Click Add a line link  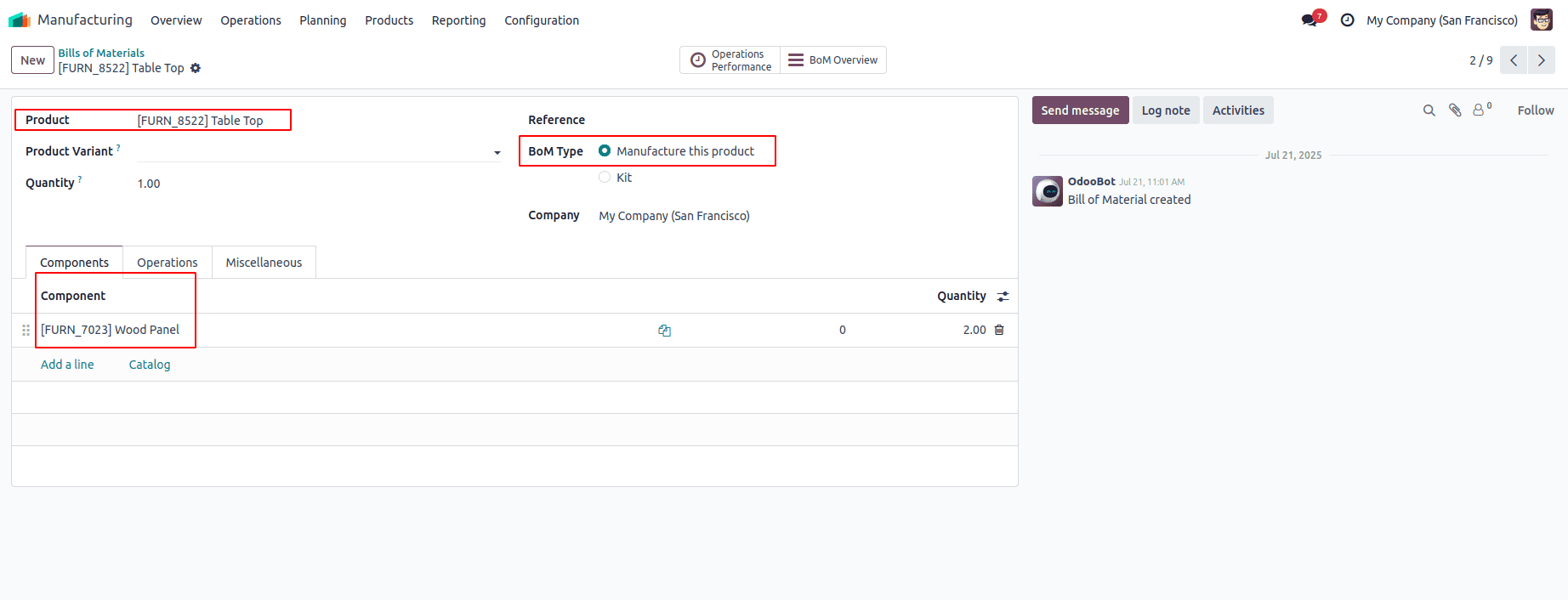(x=67, y=365)
